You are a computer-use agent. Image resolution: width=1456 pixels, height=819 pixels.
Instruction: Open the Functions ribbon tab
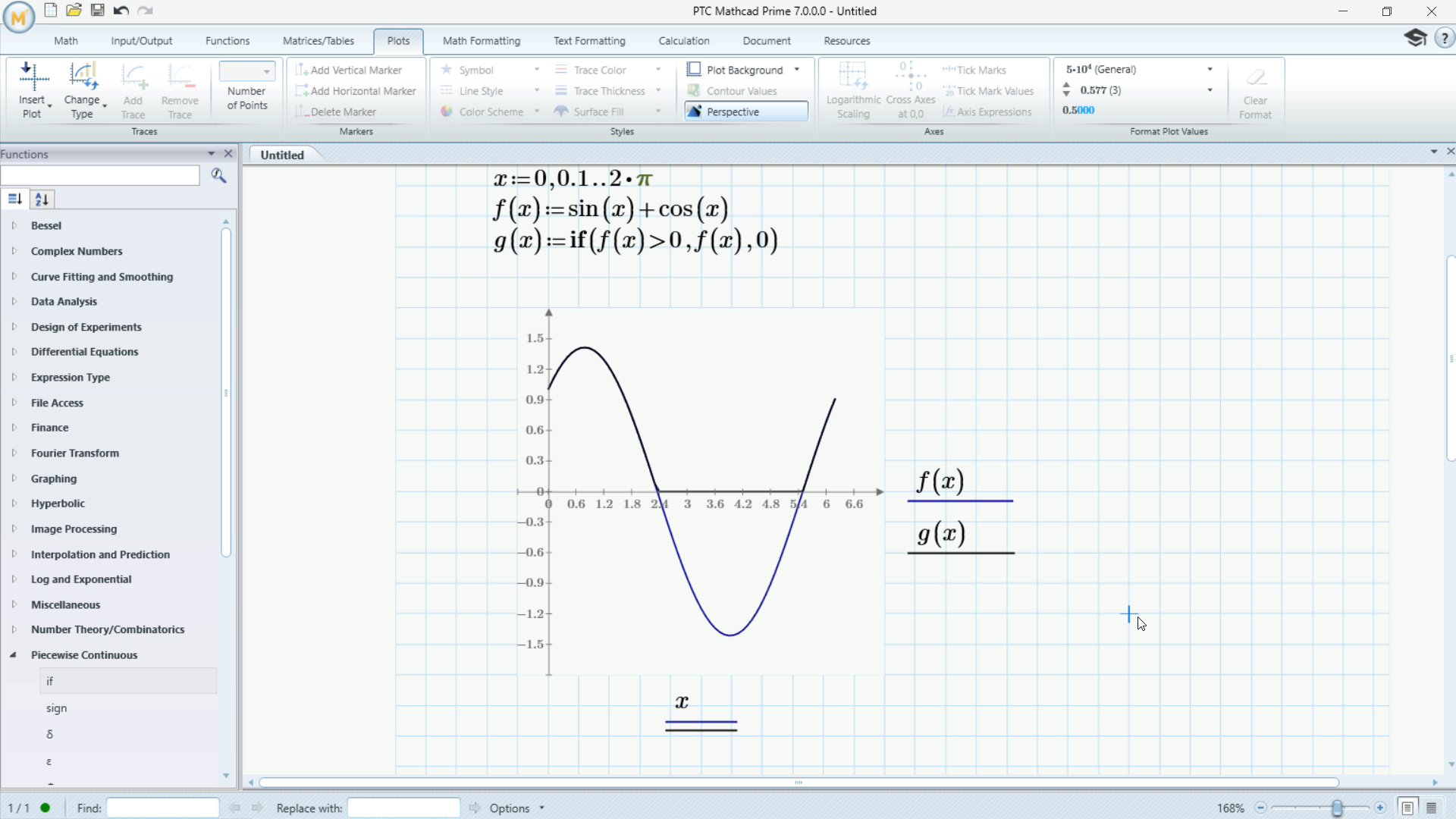coord(227,41)
